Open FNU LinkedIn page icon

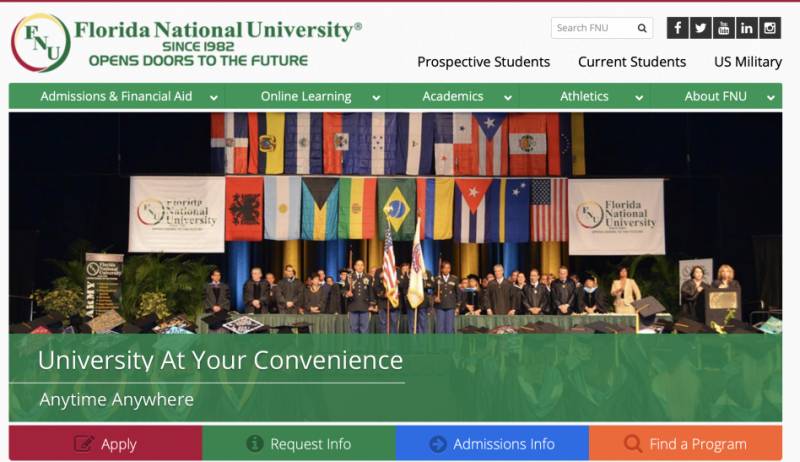click(746, 28)
